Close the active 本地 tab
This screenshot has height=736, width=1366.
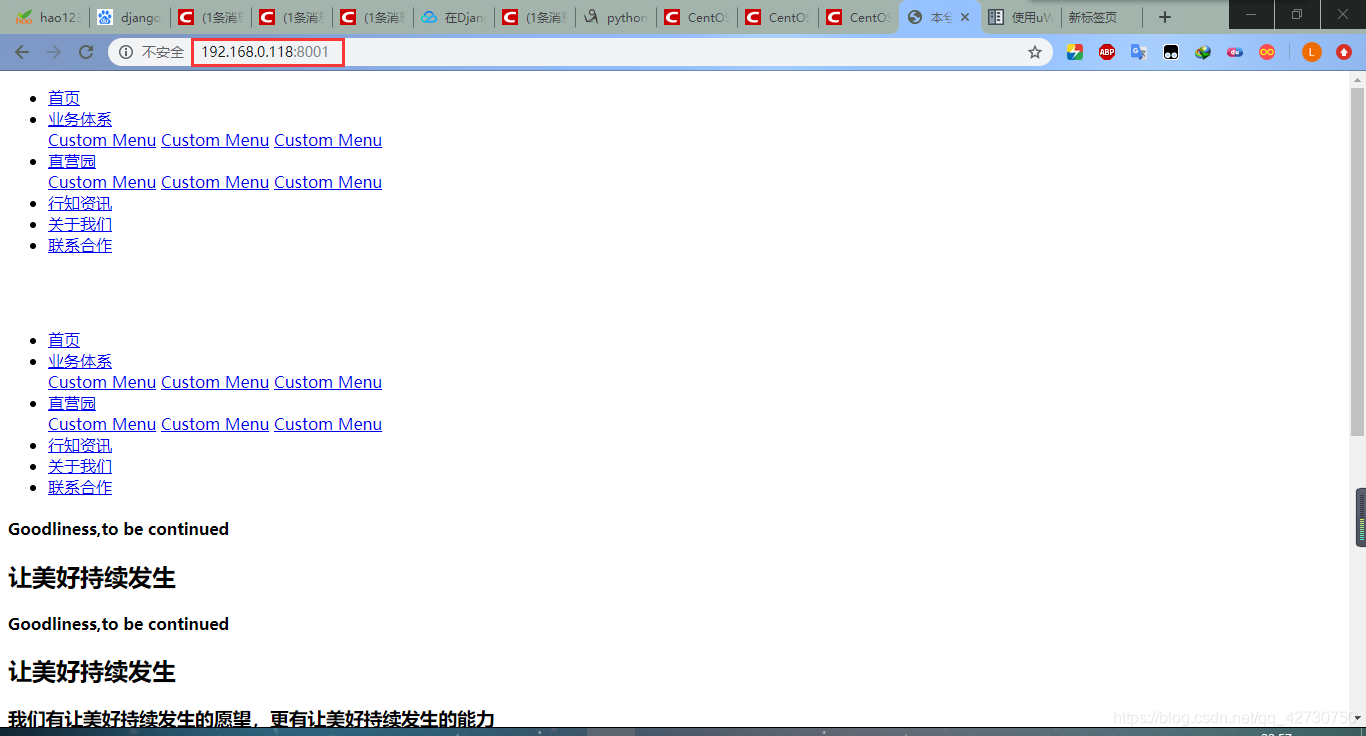point(965,17)
